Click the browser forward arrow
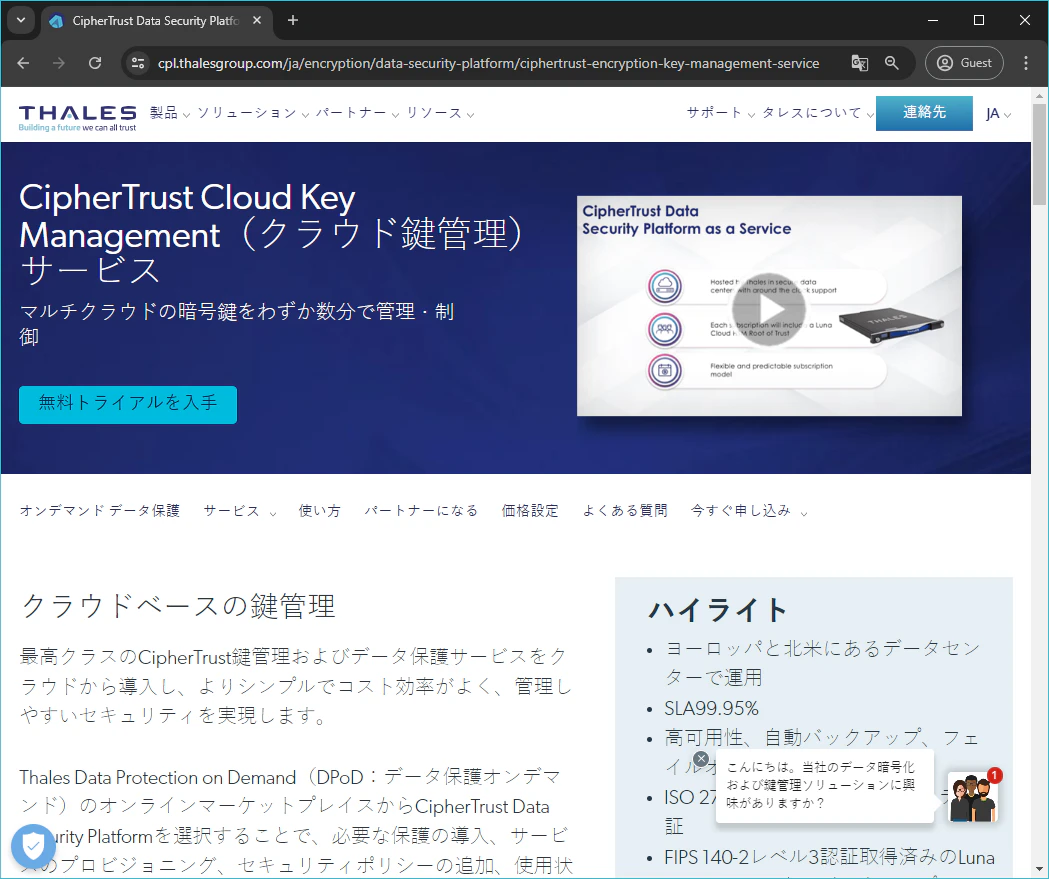The height and width of the screenshot is (879, 1049). click(x=59, y=63)
